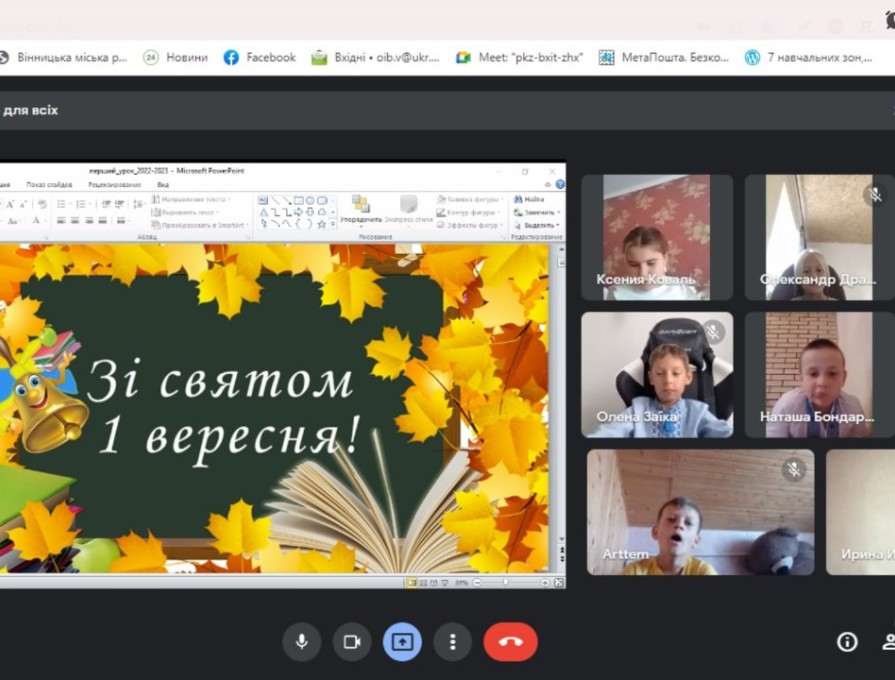The width and height of the screenshot is (895, 680).
Task: Open the Рецензирование ribbon tab
Action: tap(114, 186)
